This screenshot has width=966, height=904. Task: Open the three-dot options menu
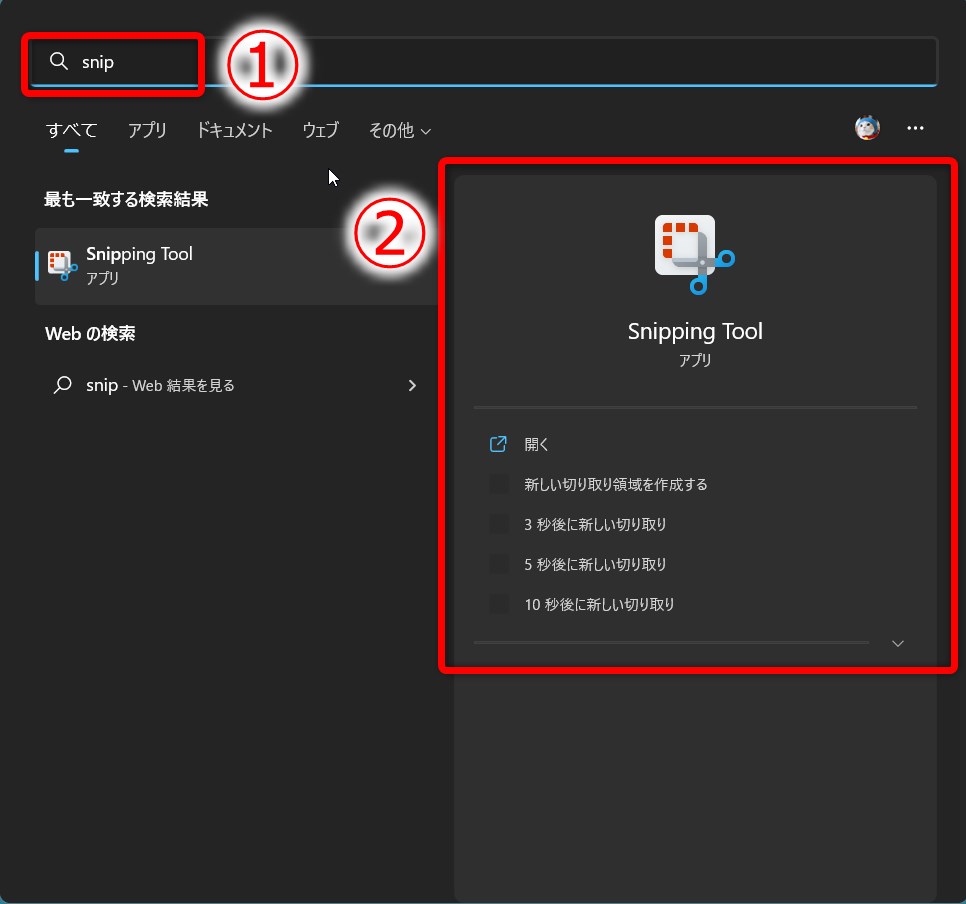tap(915, 128)
